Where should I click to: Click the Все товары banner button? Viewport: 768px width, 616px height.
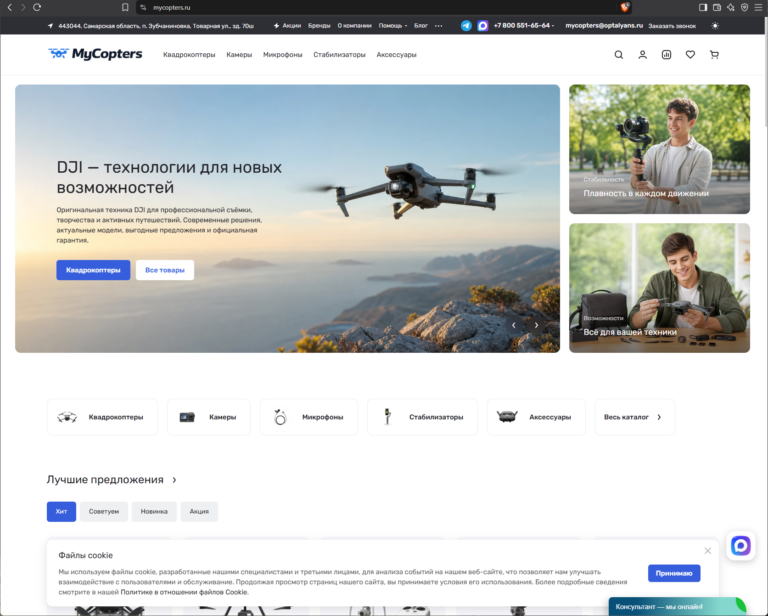tap(165, 270)
